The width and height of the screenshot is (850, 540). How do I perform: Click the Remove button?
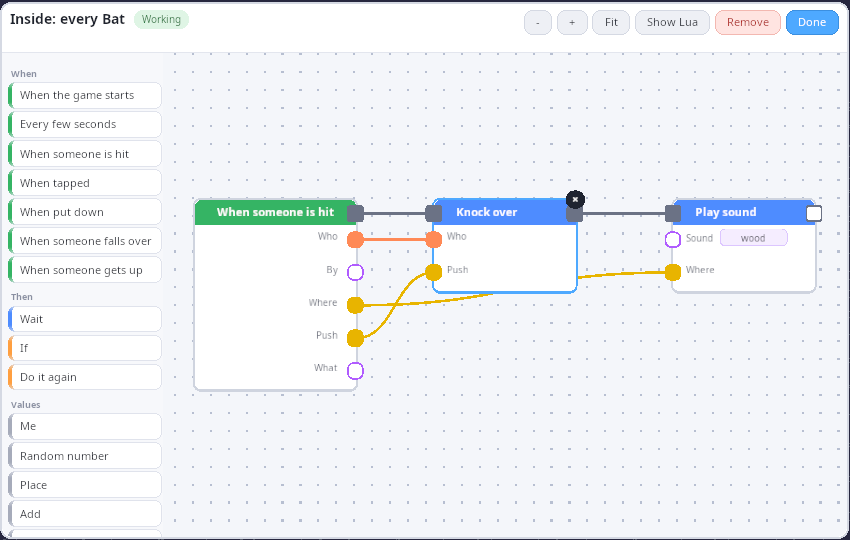click(x=748, y=22)
